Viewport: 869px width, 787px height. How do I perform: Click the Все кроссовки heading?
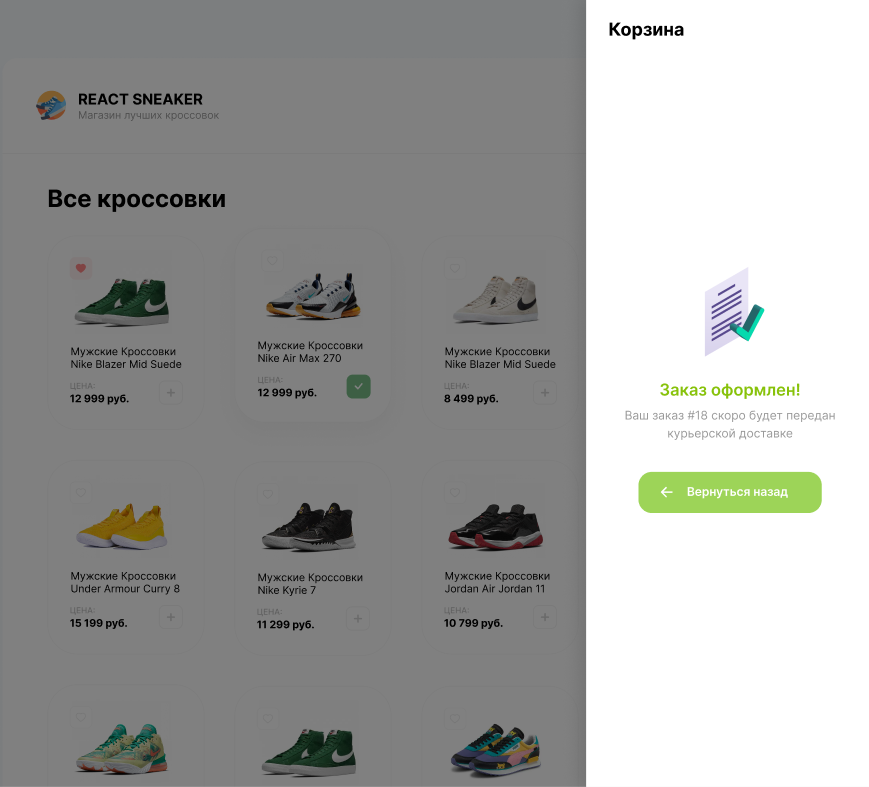pyautogui.click(x=136, y=198)
